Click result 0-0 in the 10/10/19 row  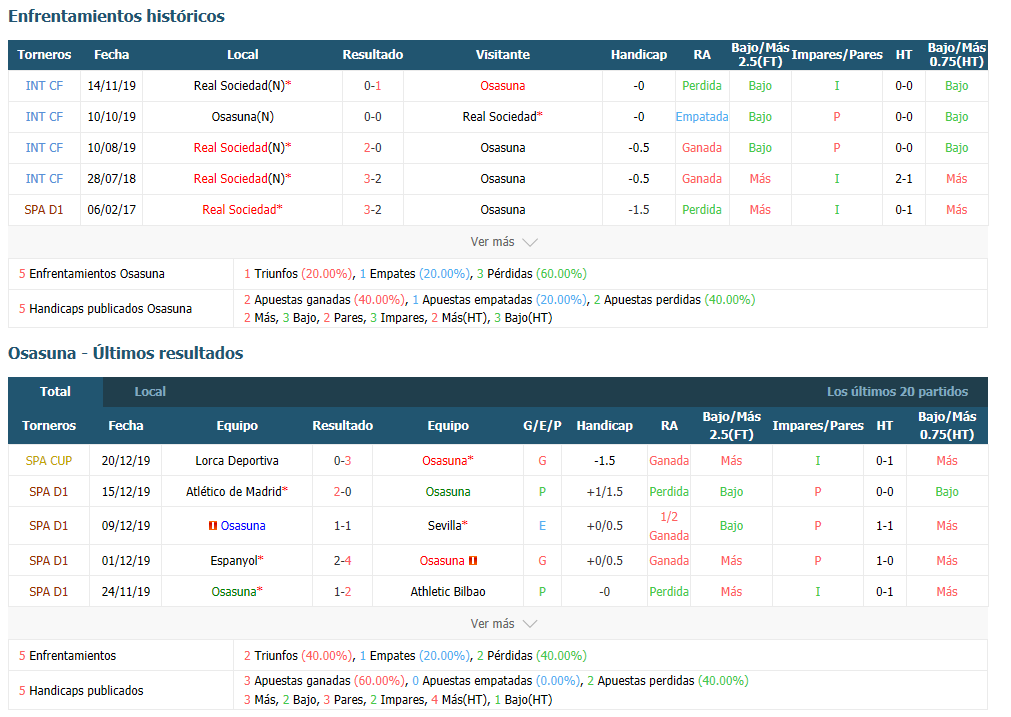click(x=373, y=117)
